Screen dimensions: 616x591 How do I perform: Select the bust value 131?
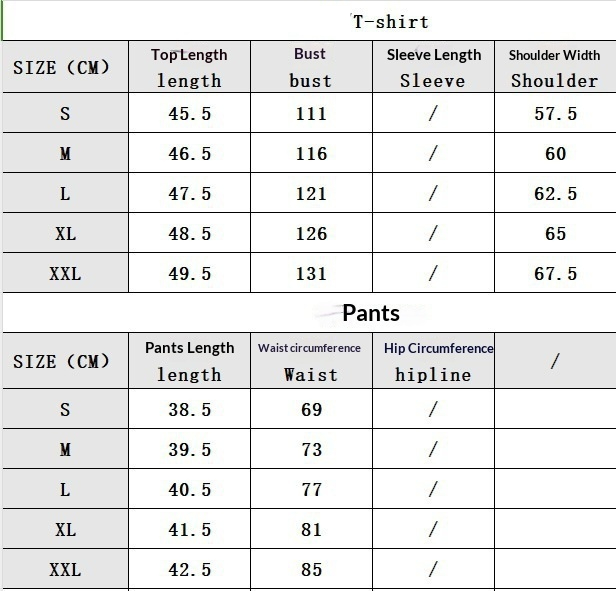pos(311,273)
